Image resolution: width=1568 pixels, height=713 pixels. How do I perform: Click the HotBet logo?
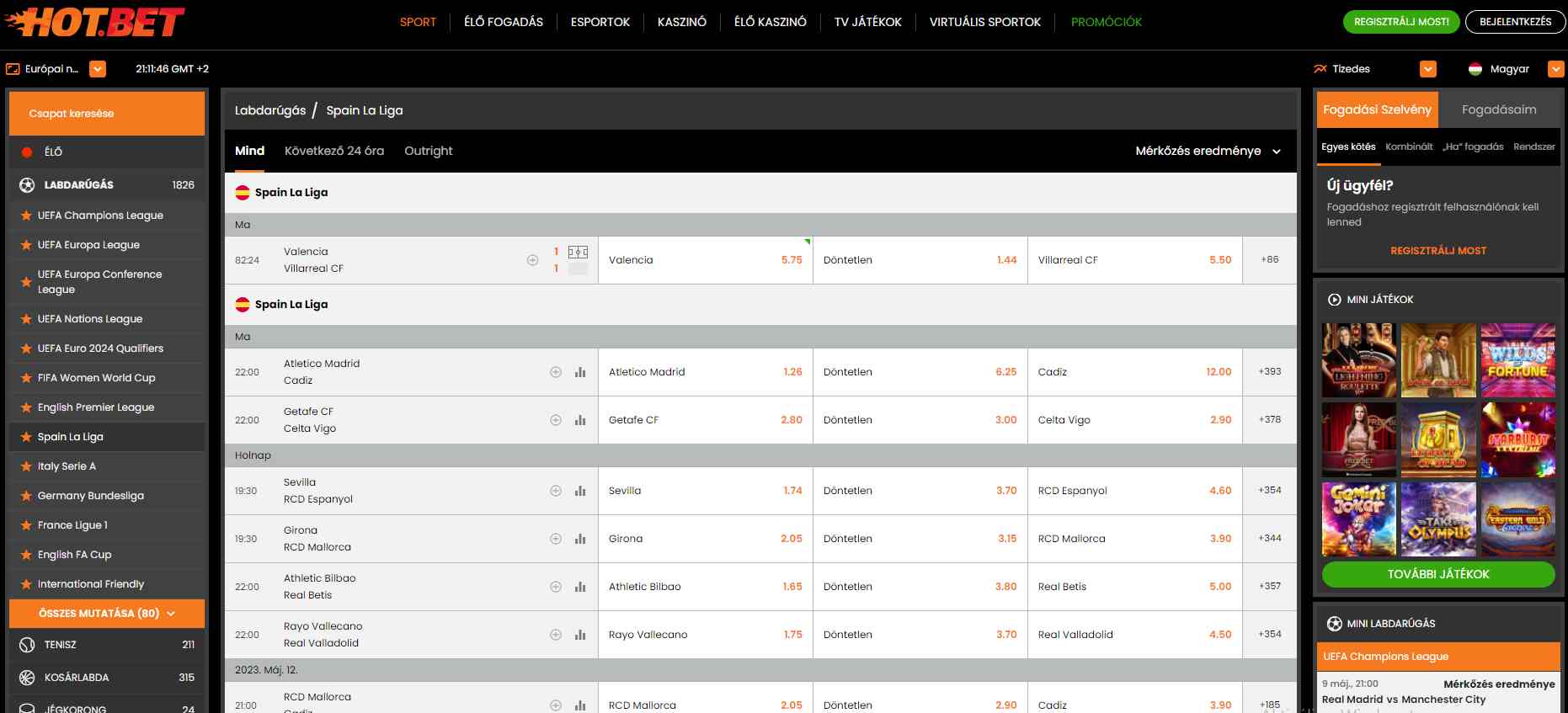[94, 22]
